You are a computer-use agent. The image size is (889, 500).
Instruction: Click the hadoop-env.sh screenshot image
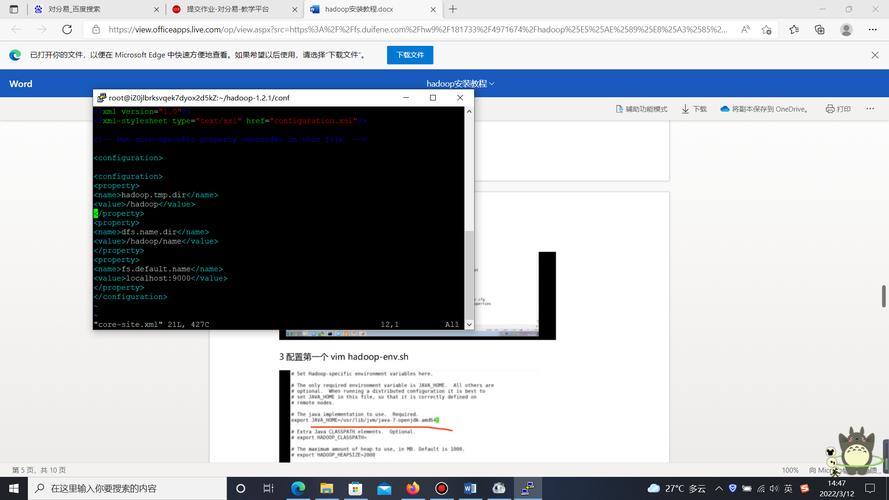pyautogui.click(x=409, y=416)
